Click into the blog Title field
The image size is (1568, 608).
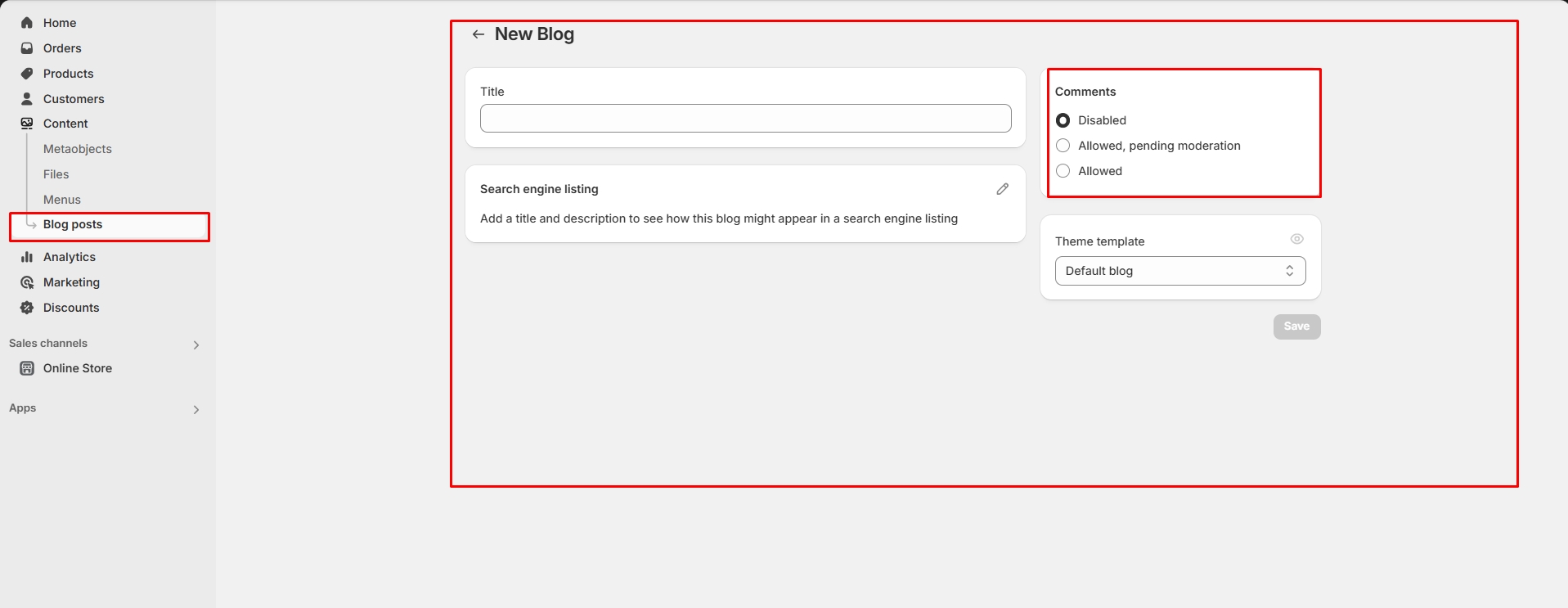coord(745,119)
